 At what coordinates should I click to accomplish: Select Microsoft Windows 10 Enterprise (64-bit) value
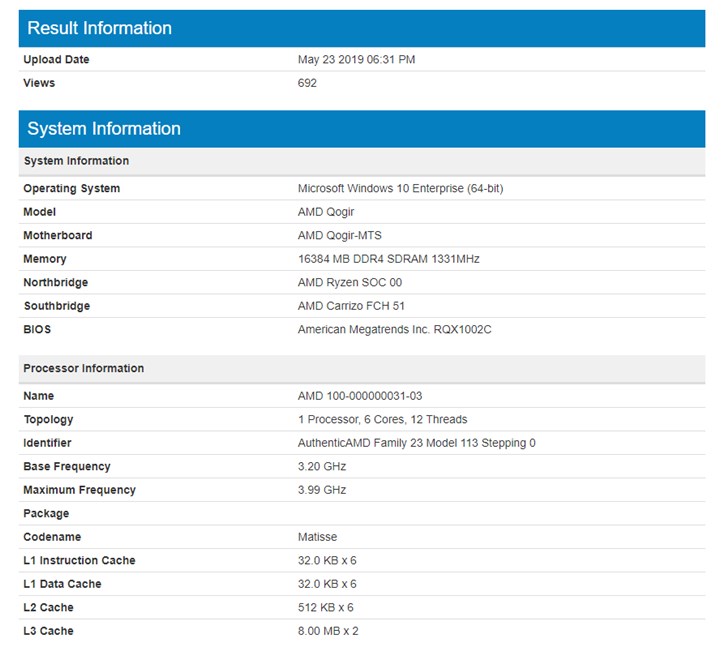[400, 188]
